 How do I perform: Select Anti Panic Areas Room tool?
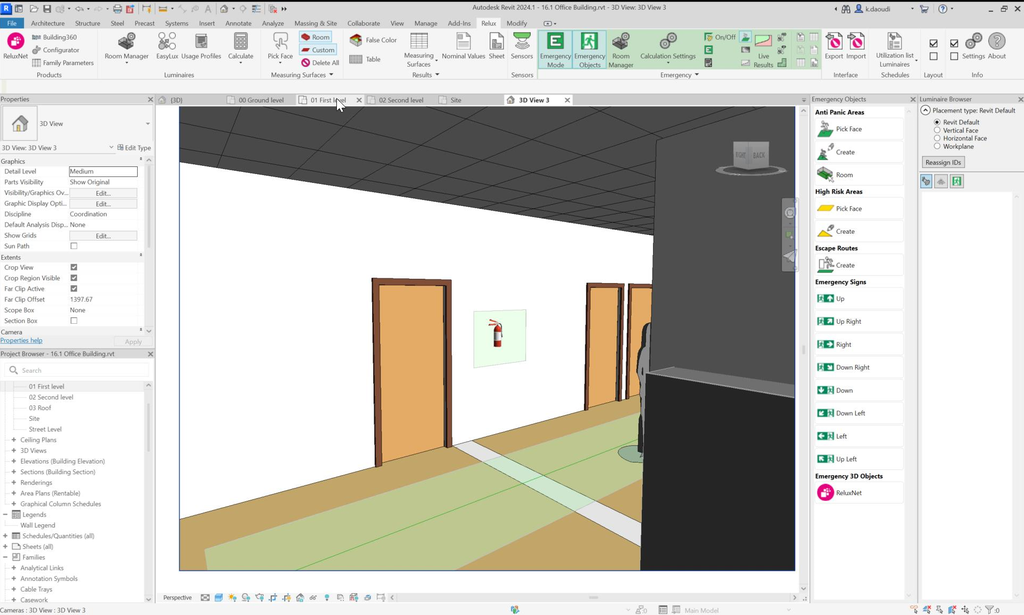[x=858, y=175]
